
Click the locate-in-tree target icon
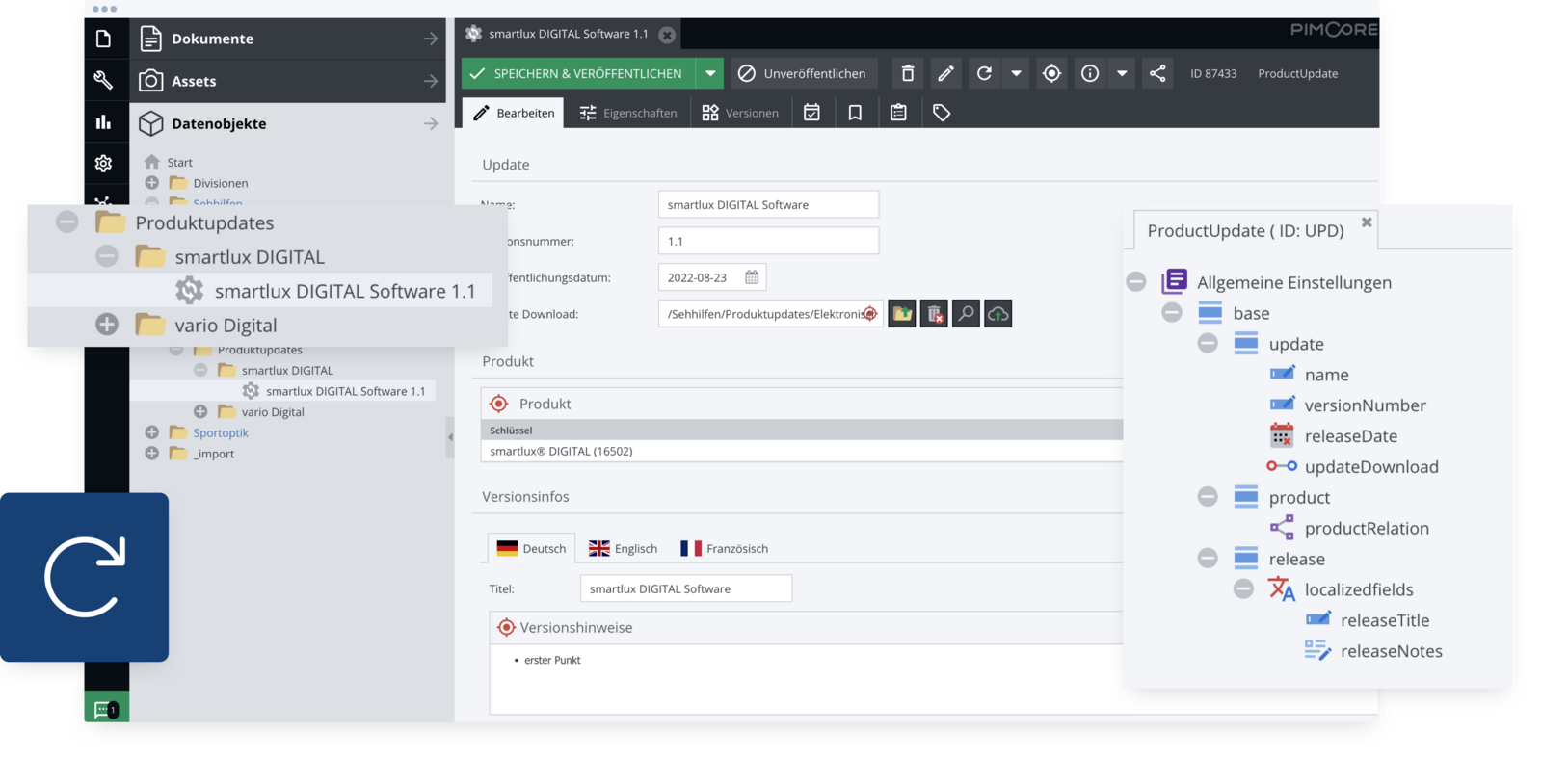[x=1051, y=73]
